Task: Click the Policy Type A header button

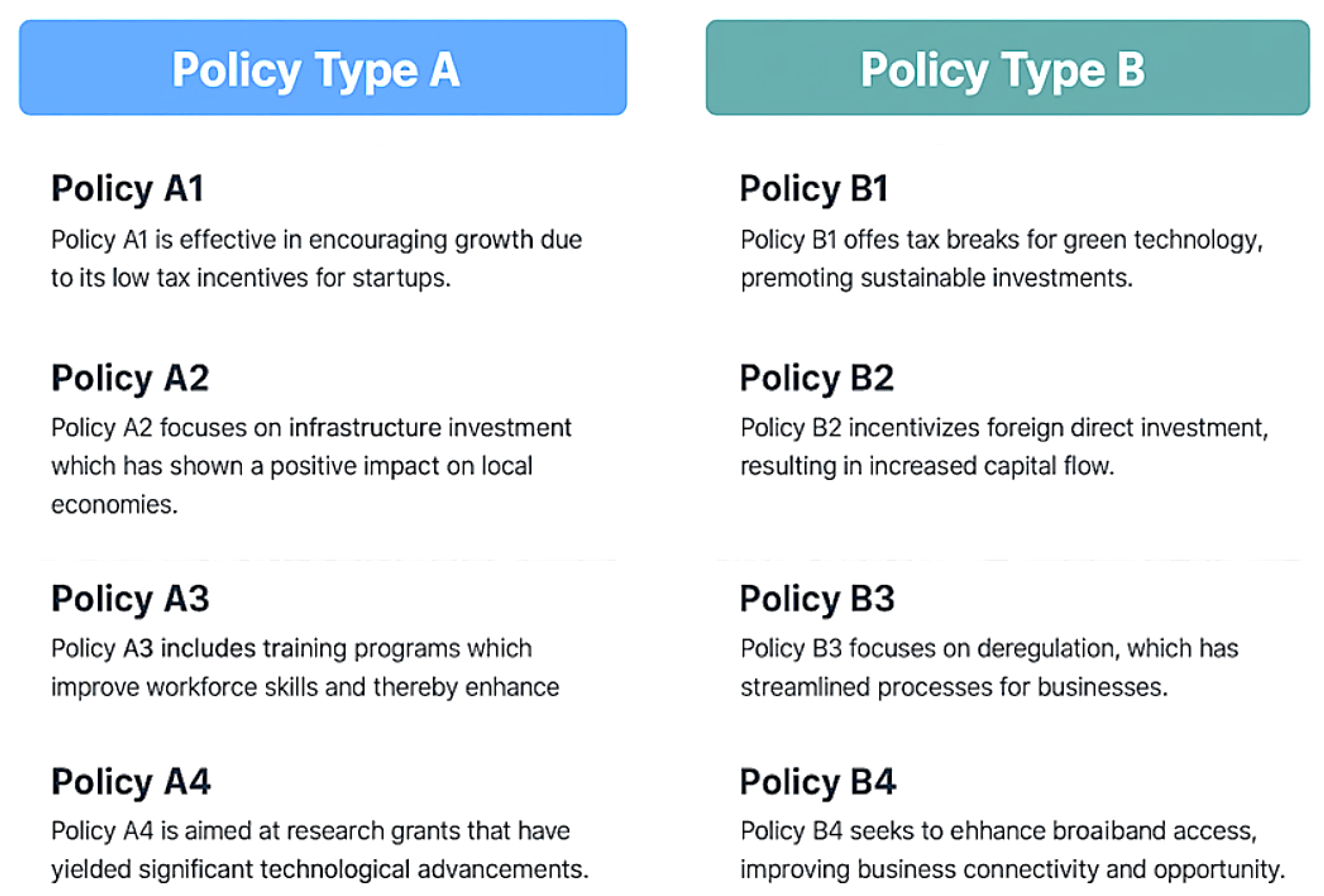Action: pyautogui.click(x=323, y=68)
